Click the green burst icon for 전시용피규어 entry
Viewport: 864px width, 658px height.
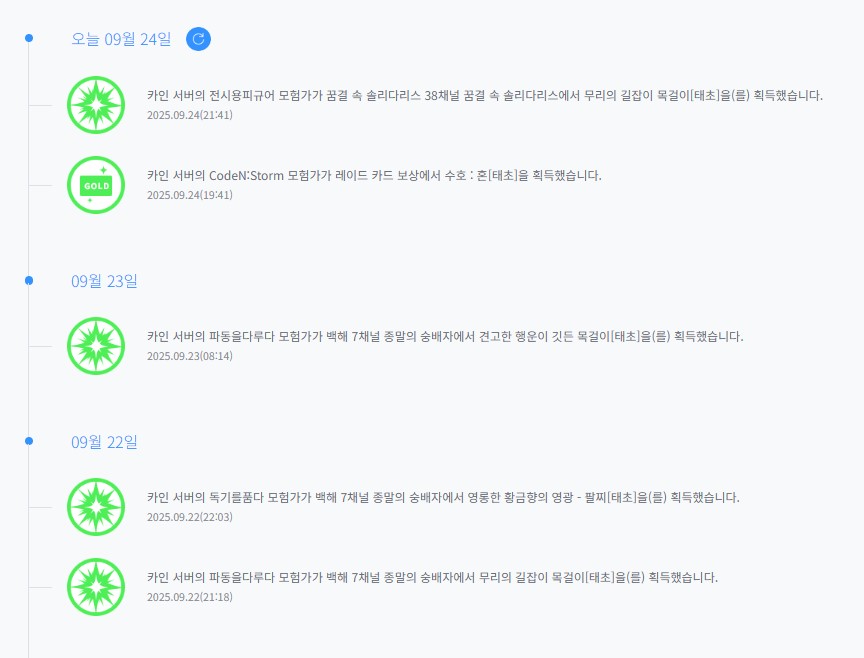pos(96,104)
